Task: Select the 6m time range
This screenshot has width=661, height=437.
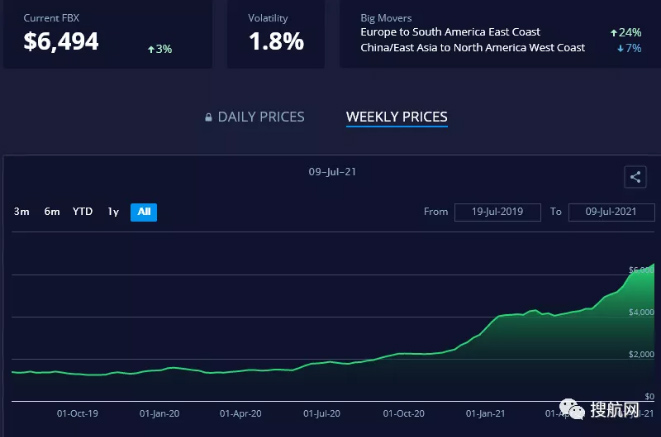Action: coord(52,212)
